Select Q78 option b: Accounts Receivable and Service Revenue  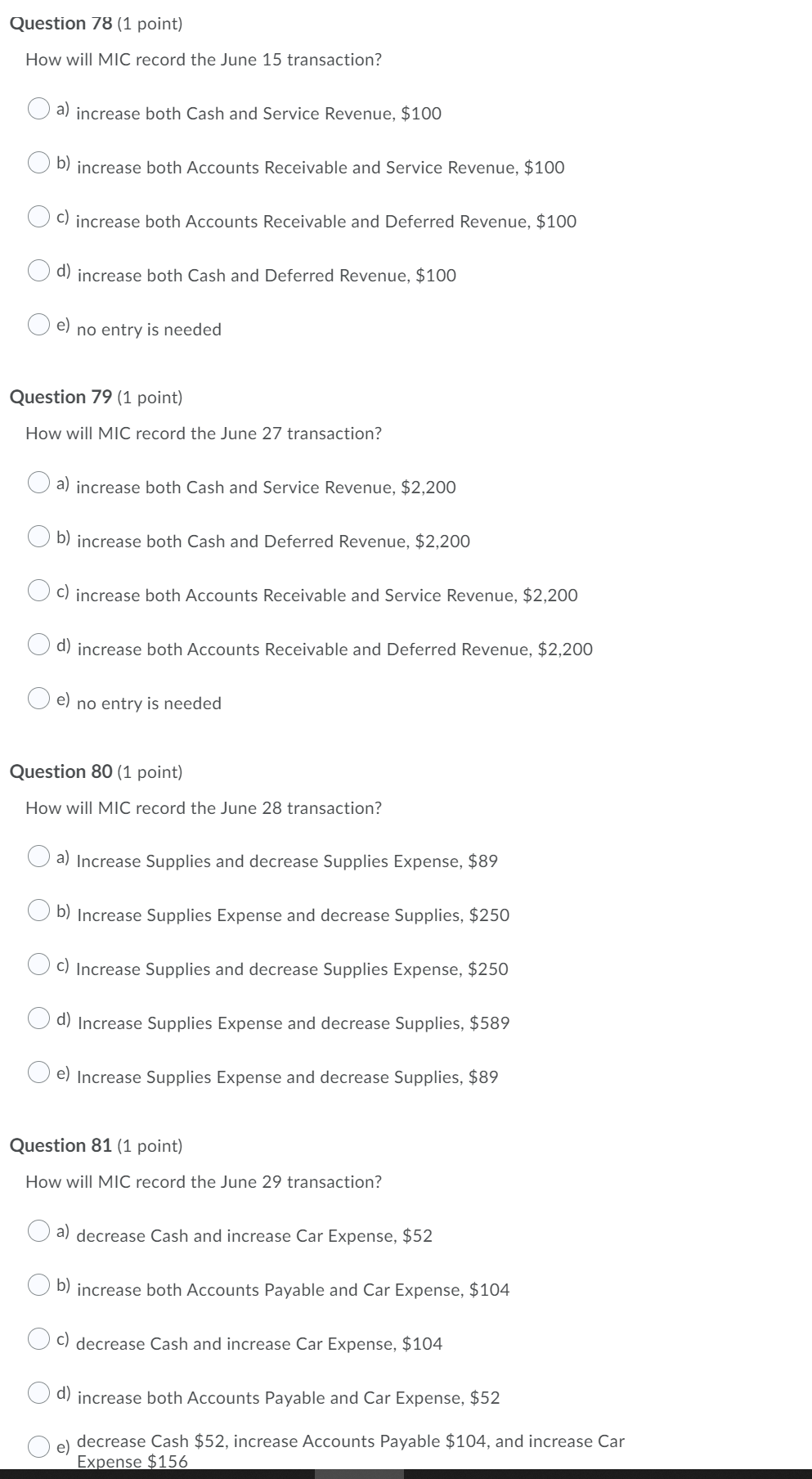(x=39, y=163)
